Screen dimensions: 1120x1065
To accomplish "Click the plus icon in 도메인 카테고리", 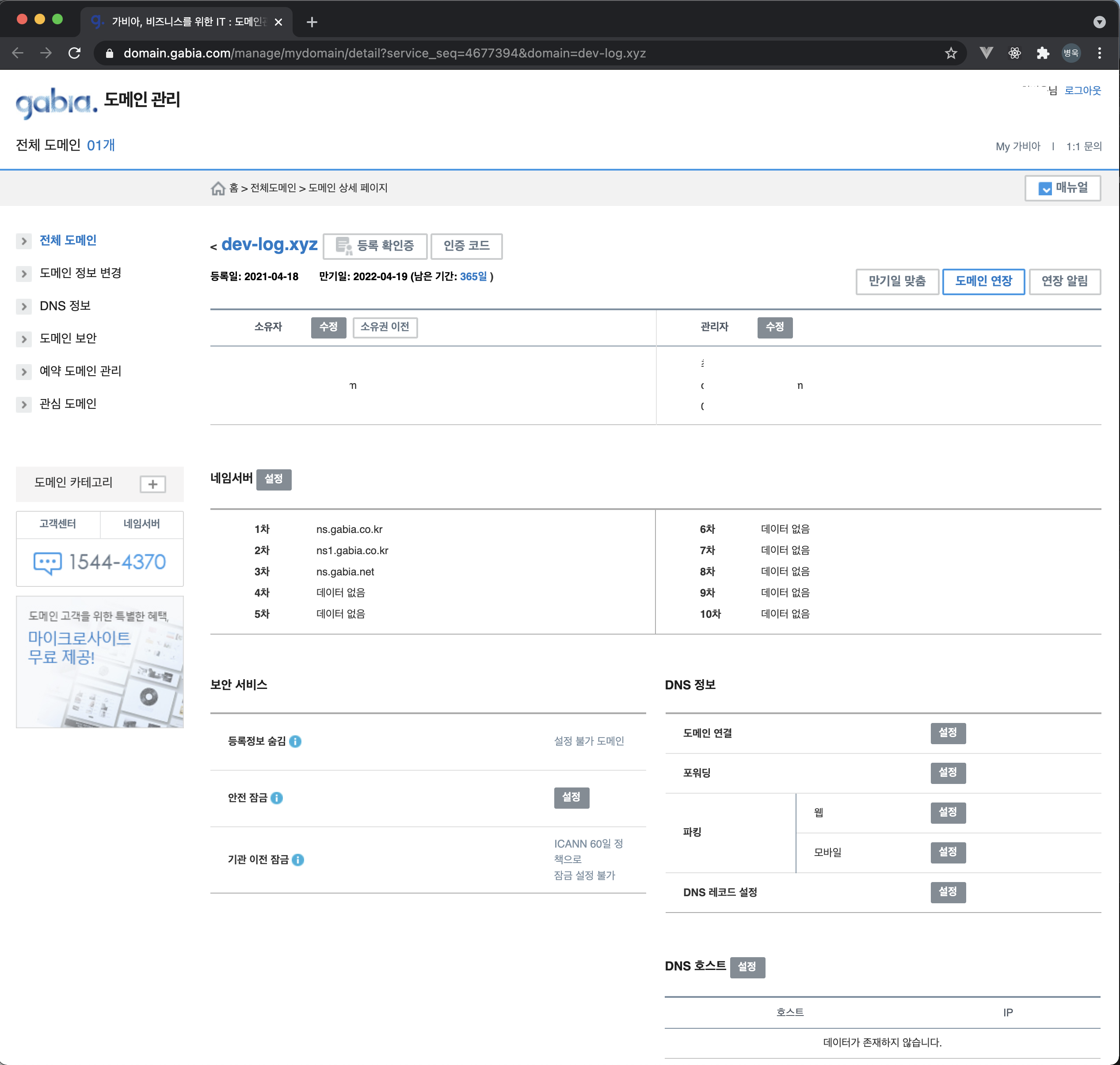I will (x=152, y=484).
